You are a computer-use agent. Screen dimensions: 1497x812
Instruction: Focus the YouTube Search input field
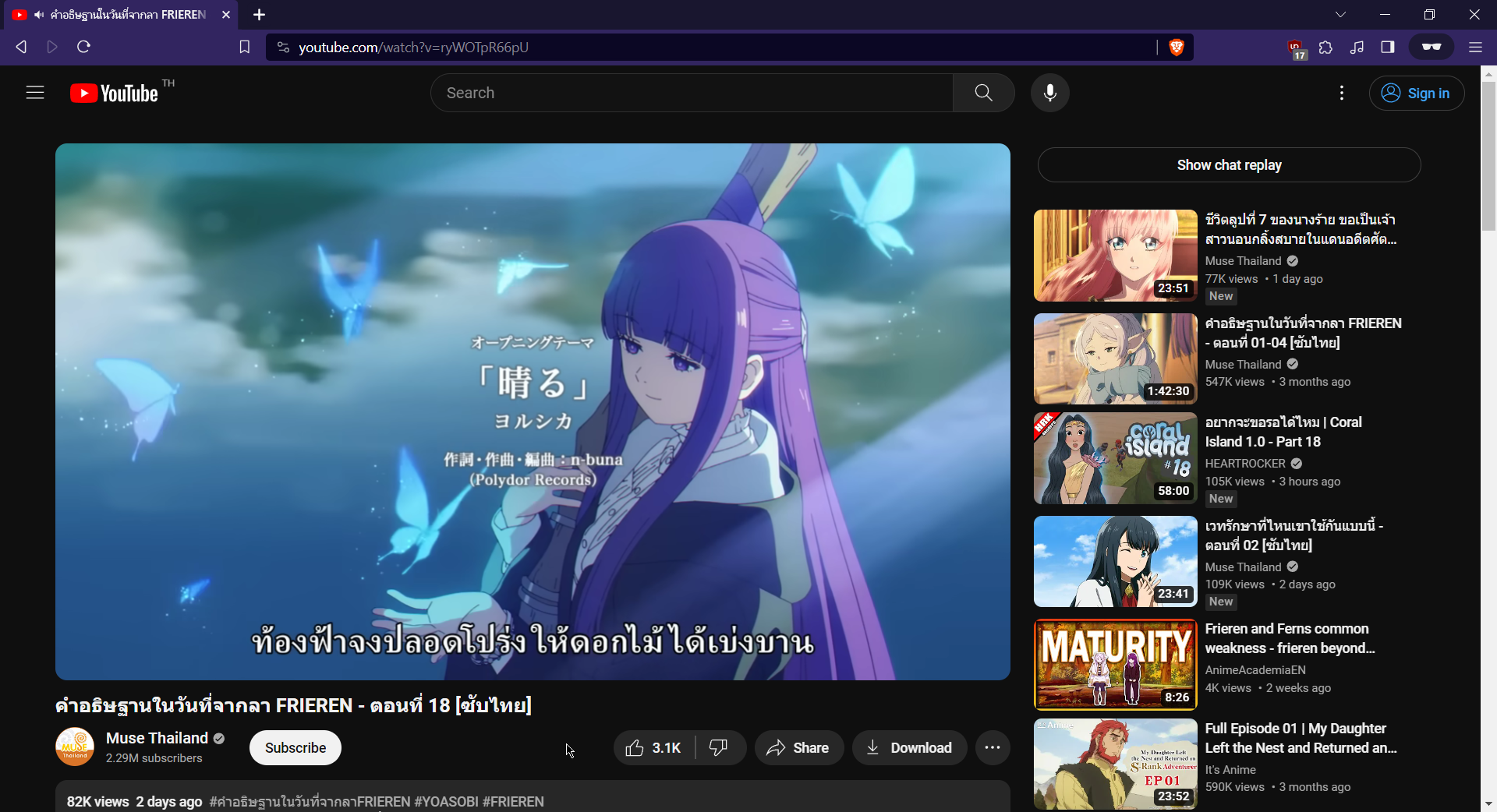692,93
